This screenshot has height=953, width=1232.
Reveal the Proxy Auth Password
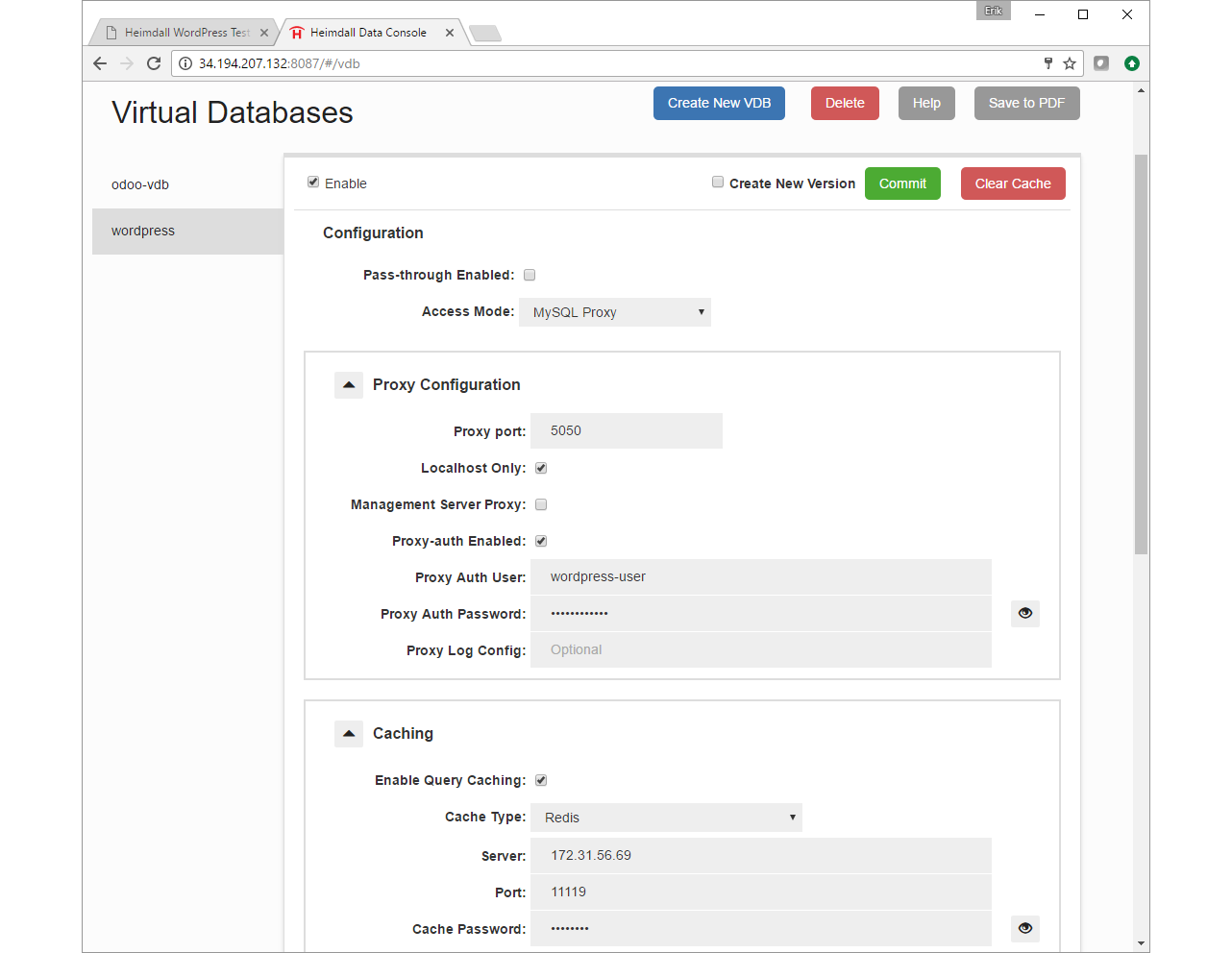(x=1025, y=613)
